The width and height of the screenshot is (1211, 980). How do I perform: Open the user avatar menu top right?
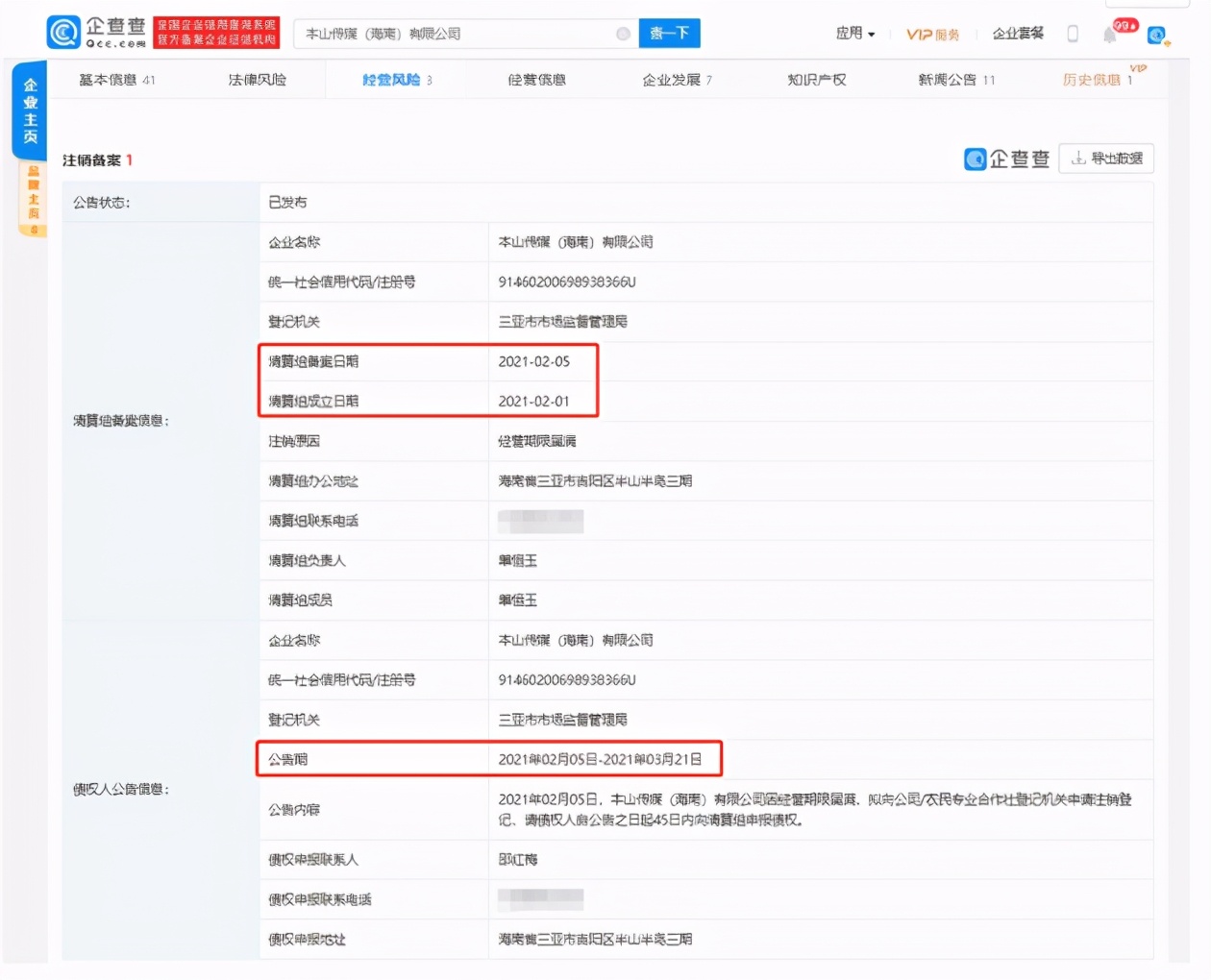click(x=1155, y=36)
